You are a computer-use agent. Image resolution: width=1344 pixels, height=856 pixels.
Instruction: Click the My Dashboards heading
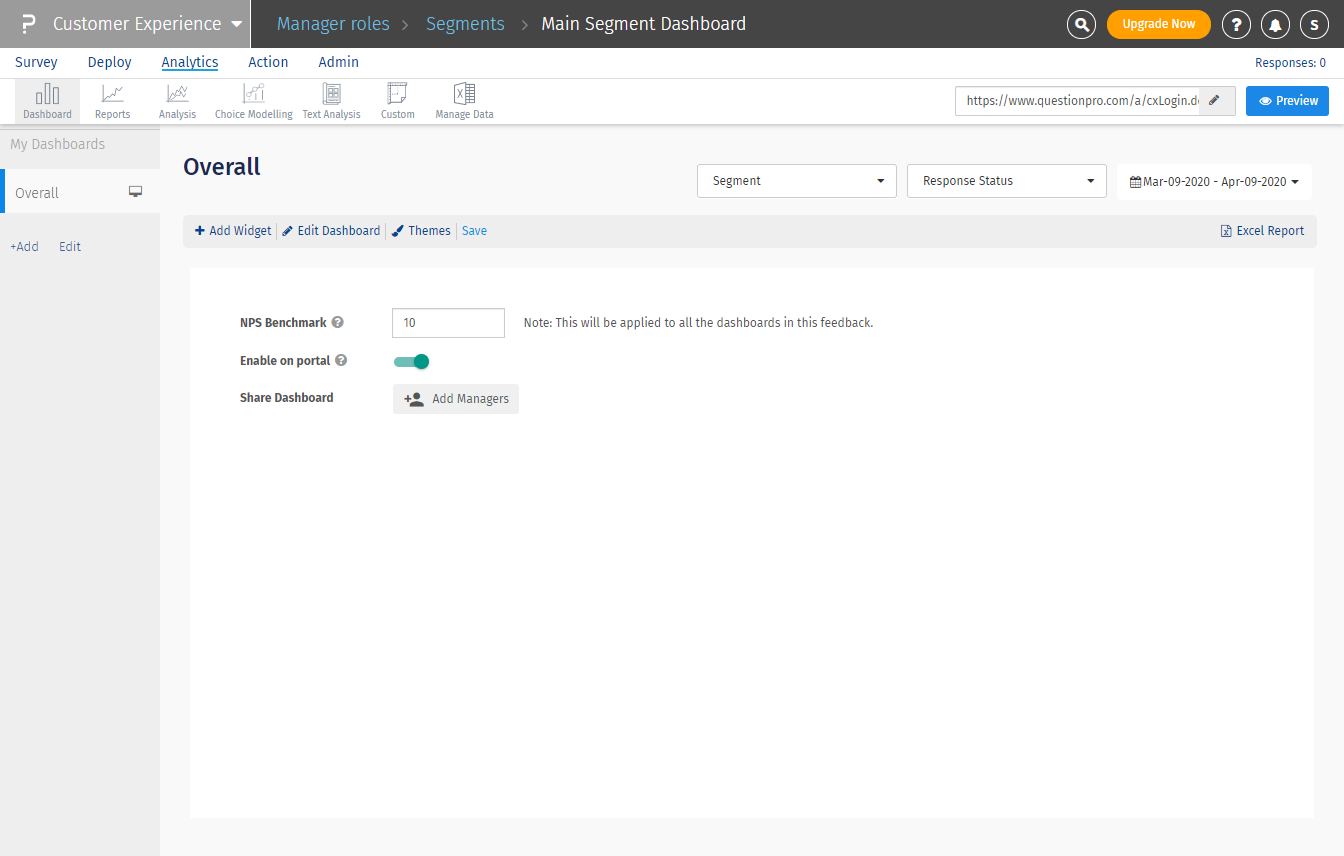(57, 144)
